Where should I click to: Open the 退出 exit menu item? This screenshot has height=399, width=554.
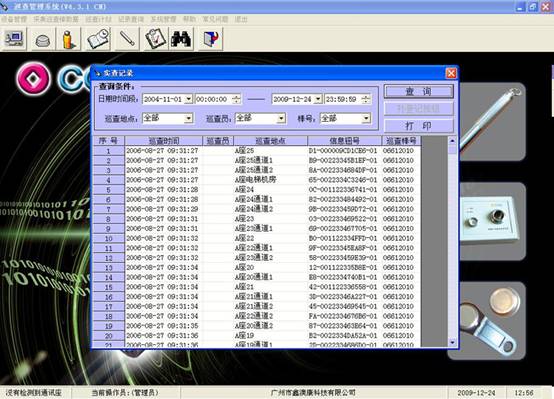(x=241, y=19)
